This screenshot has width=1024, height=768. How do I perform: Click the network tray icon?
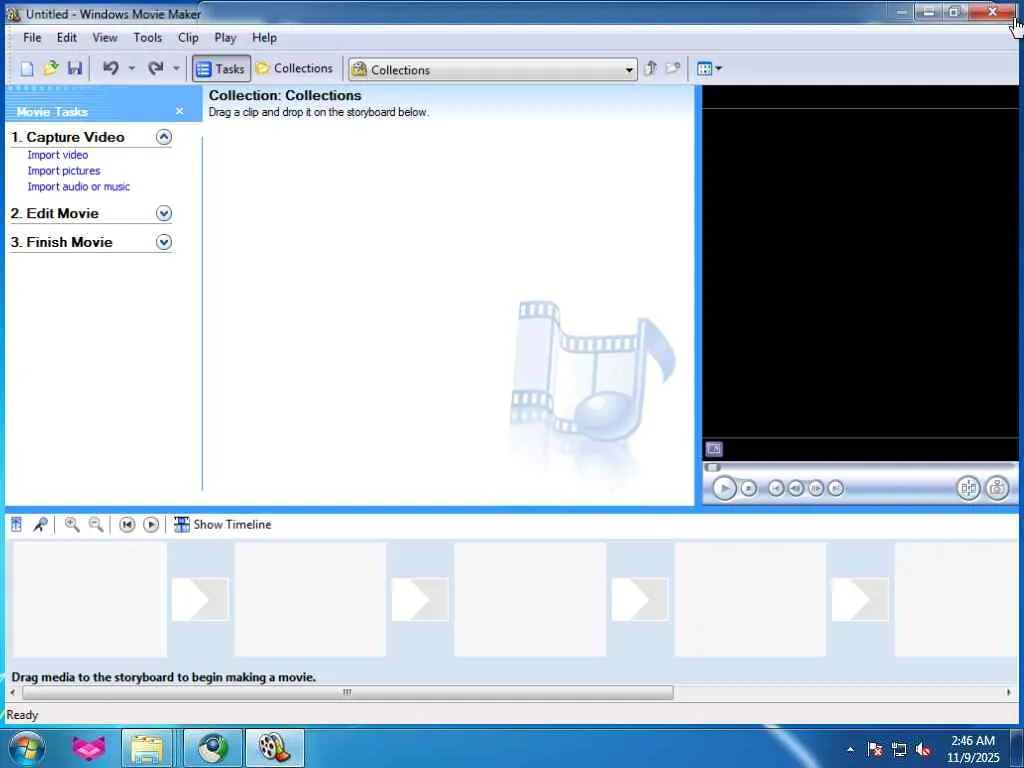pyautogui.click(x=899, y=749)
